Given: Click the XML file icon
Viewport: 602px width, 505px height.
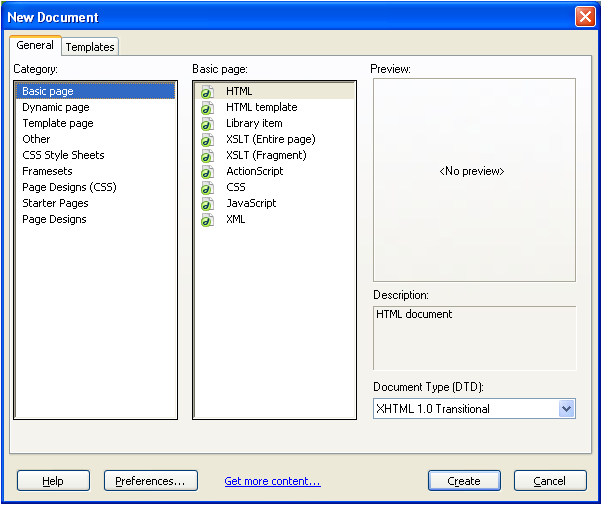Looking at the screenshot, I should tap(207, 220).
